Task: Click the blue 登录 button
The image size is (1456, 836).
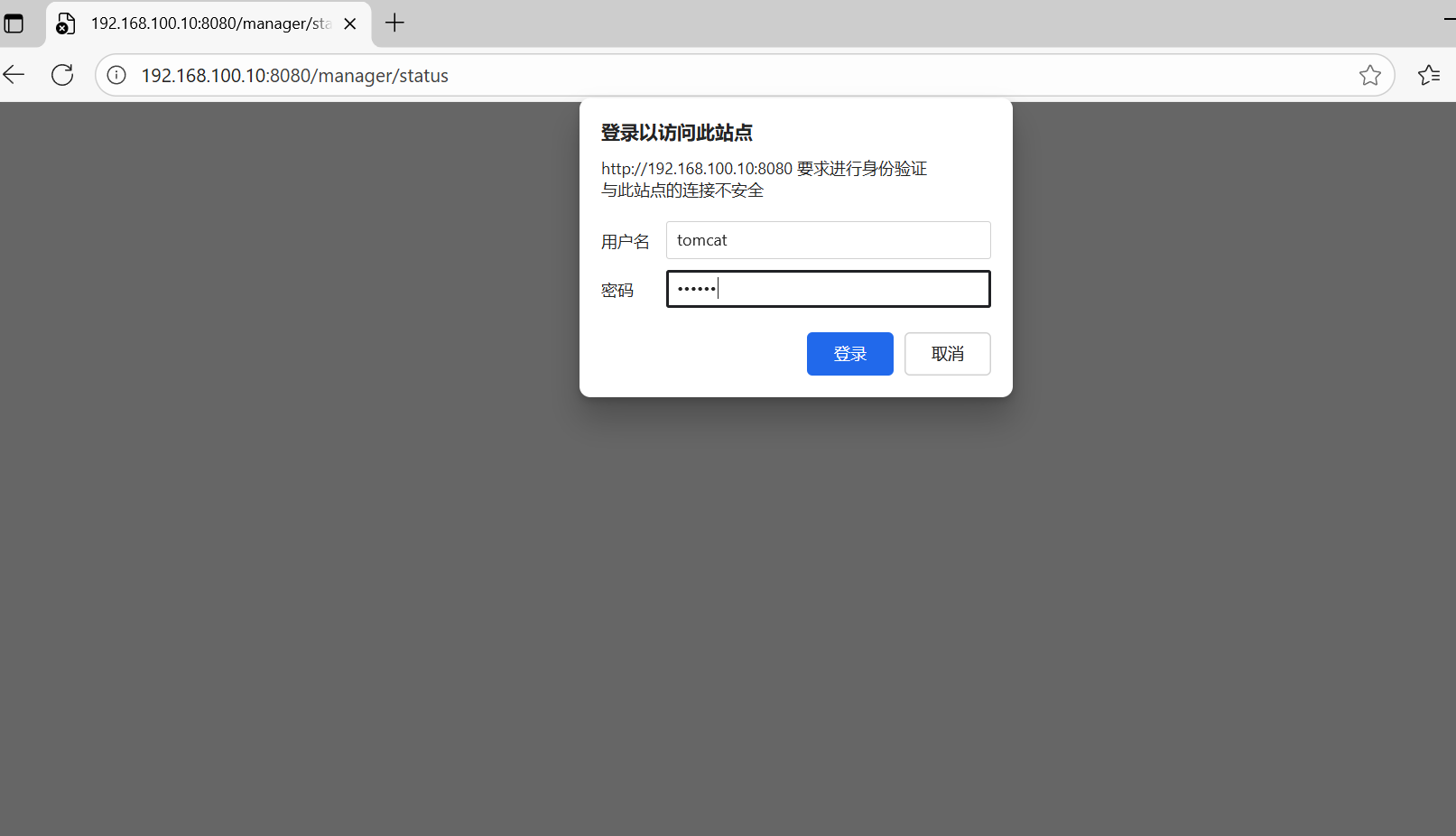Action: [x=849, y=354]
